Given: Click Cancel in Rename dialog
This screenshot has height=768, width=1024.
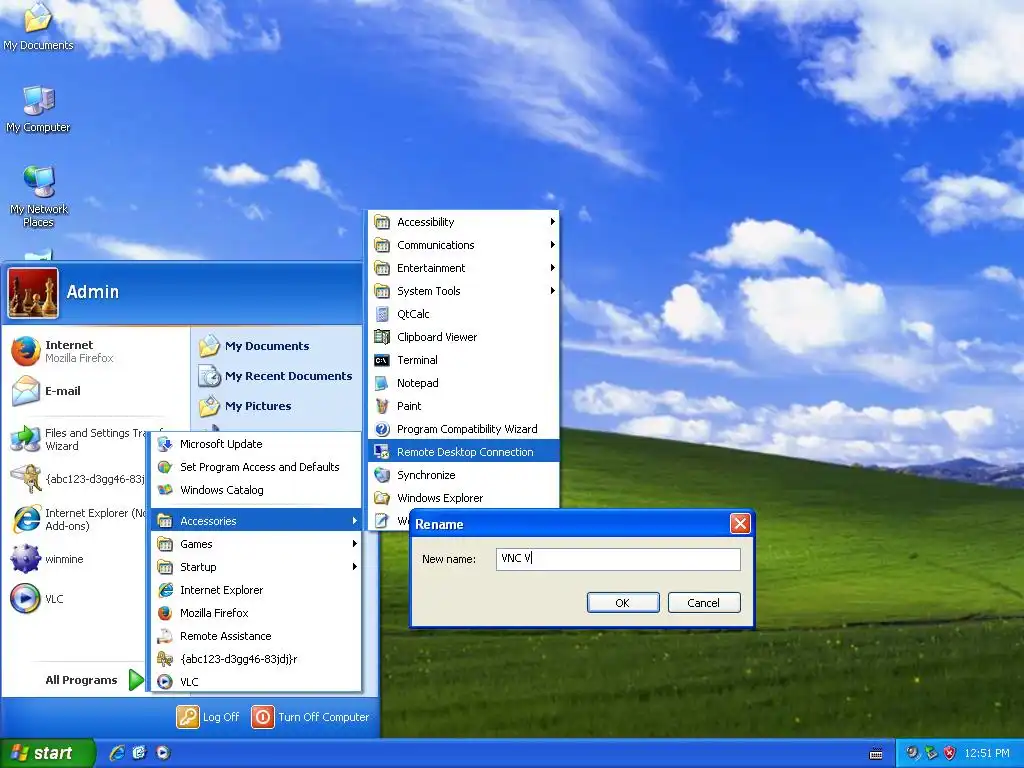Looking at the screenshot, I should point(704,603).
